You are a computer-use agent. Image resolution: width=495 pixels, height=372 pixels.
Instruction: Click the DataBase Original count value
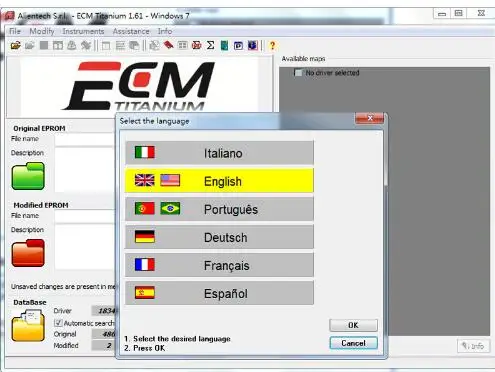pyautogui.click(x=104, y=334)
